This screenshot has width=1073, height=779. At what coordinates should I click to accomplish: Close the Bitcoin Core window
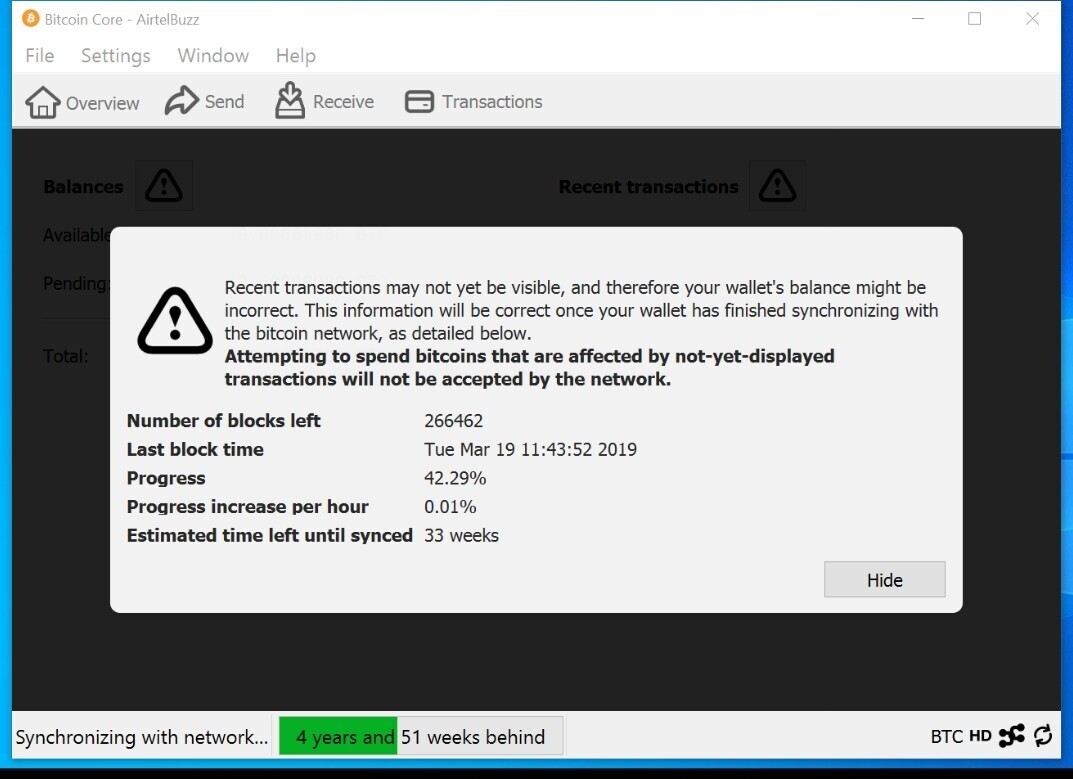pos(1032,19)
